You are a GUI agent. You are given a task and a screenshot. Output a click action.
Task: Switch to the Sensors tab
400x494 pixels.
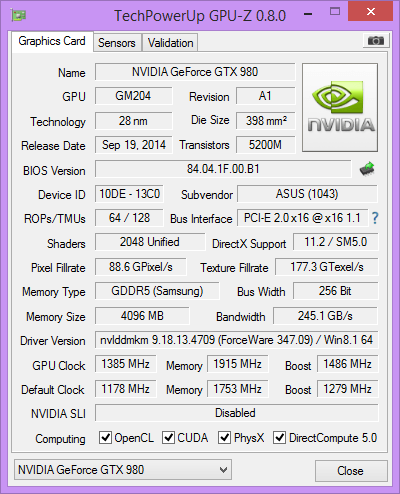point(117,43)
